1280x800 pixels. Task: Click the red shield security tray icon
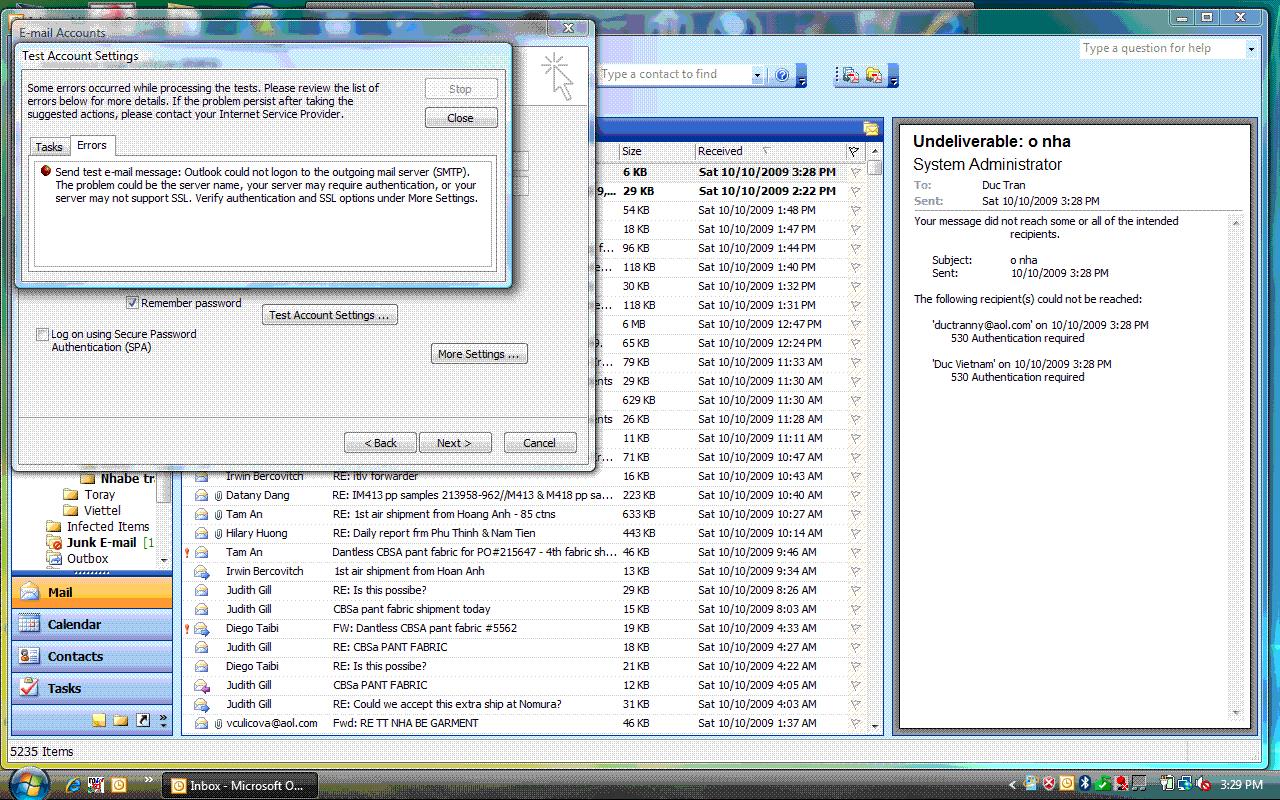(x=1049, y=784)
